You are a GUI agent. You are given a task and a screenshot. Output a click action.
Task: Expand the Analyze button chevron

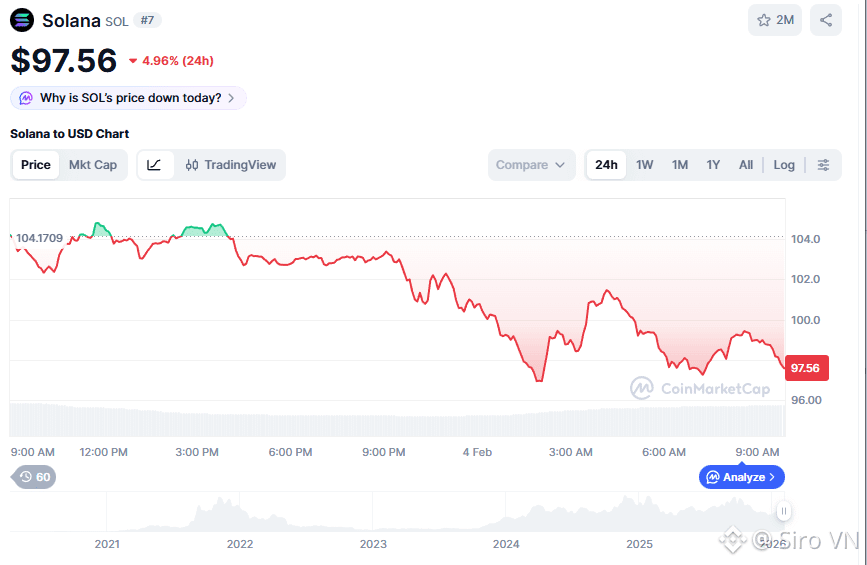[772, 477]
